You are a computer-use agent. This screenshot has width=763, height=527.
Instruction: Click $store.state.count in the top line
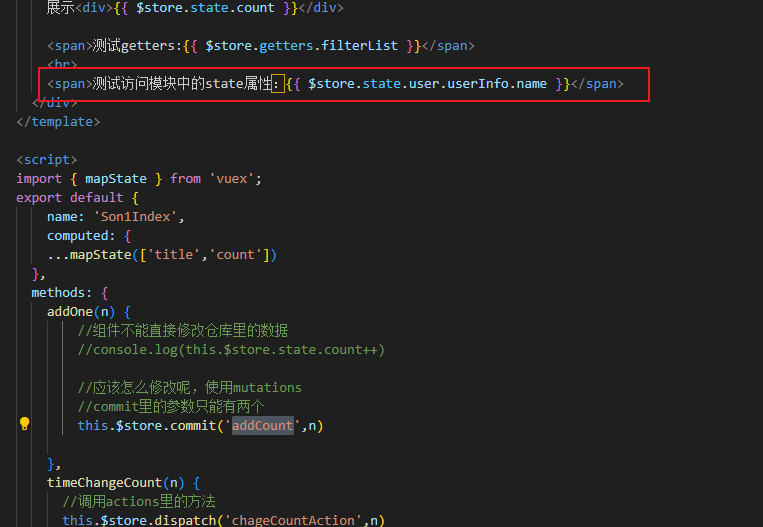click(x=205, y=8)
